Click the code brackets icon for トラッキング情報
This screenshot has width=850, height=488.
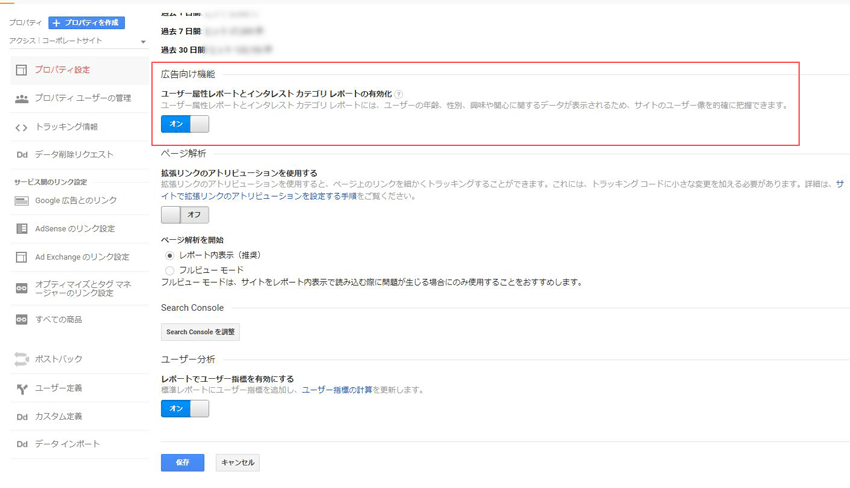[x=21, y=127]
